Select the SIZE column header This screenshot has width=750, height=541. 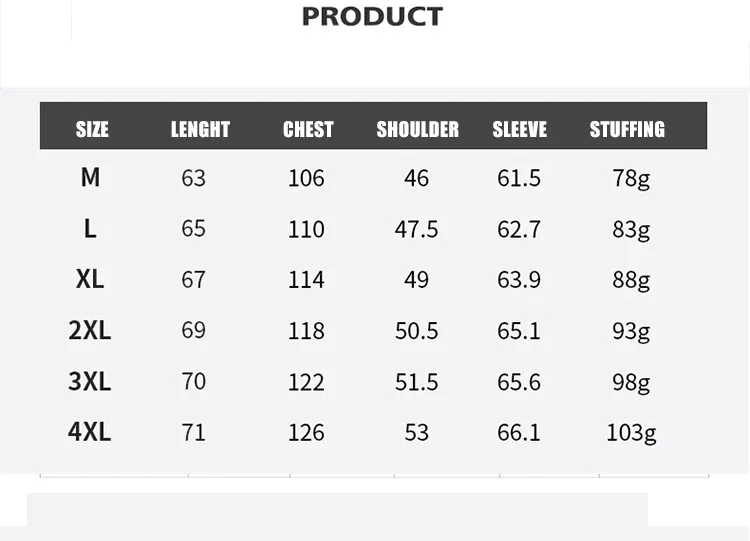click(x=92, y=129)
